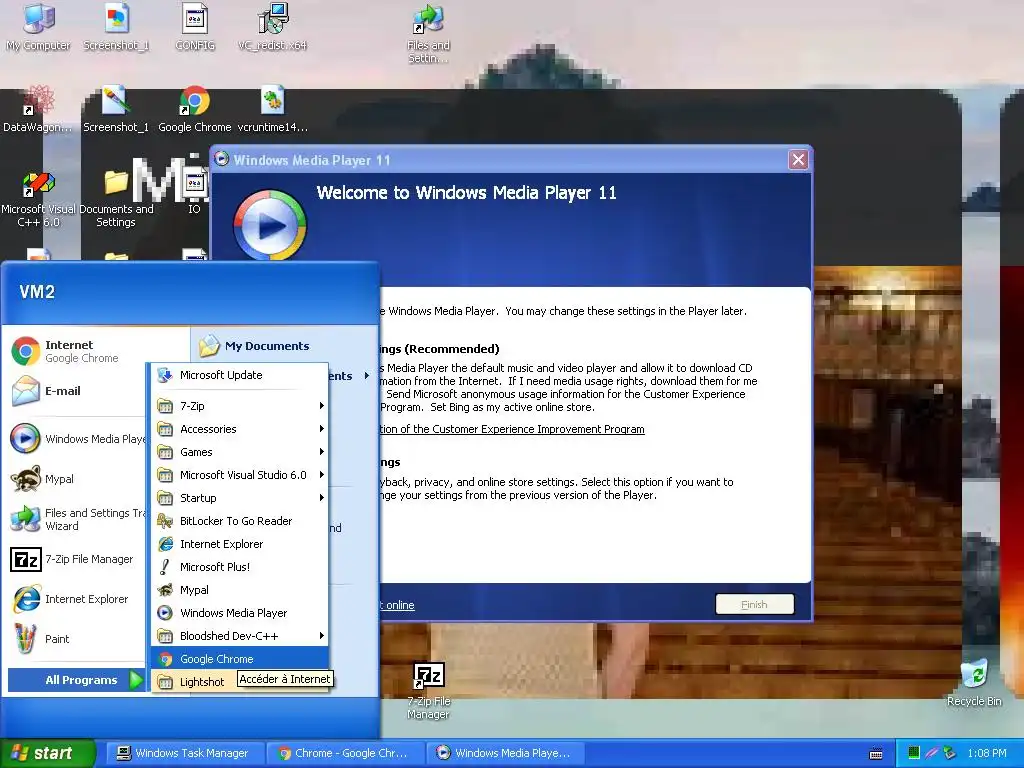Click Finish in Media Player setup
This screenshot has width=1024, height=768.
coord(754,605)
